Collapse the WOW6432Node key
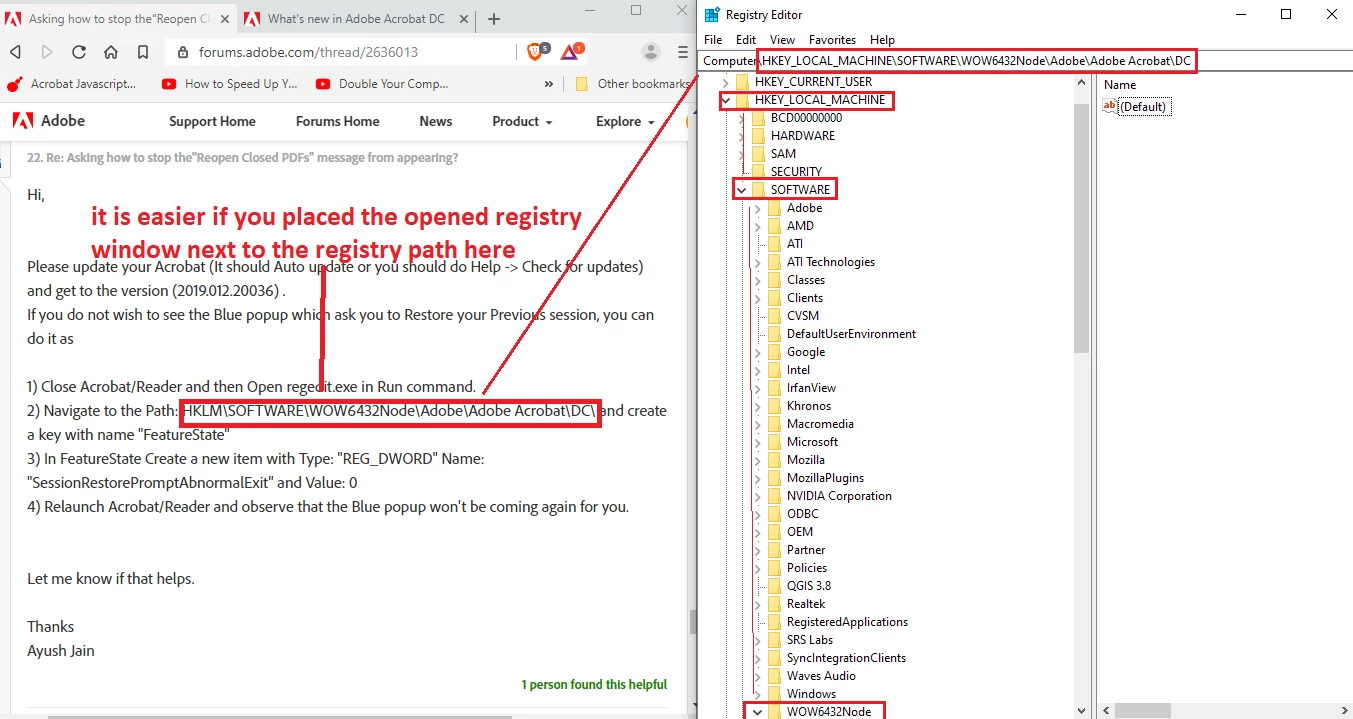Image resolution: width=1353 pixels, height=719 pixels. [757, 712]
